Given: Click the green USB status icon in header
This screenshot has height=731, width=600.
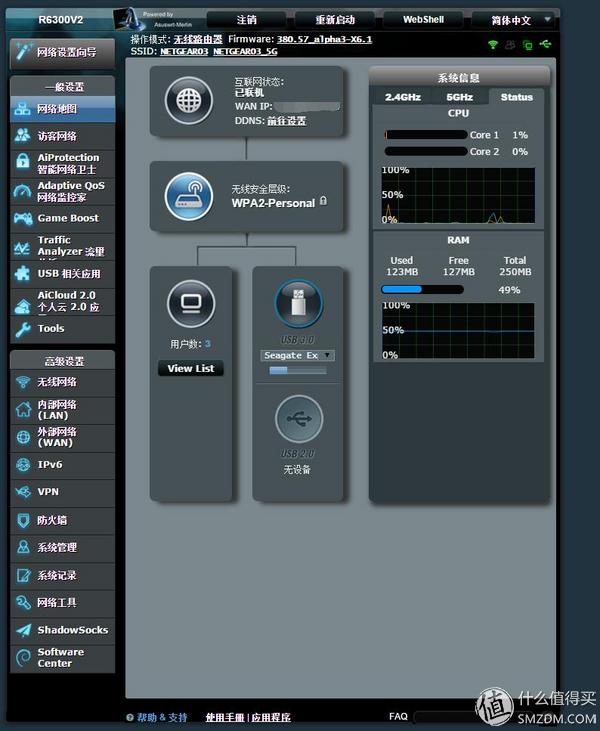Looking at the screenshot, I should point(545,44).
